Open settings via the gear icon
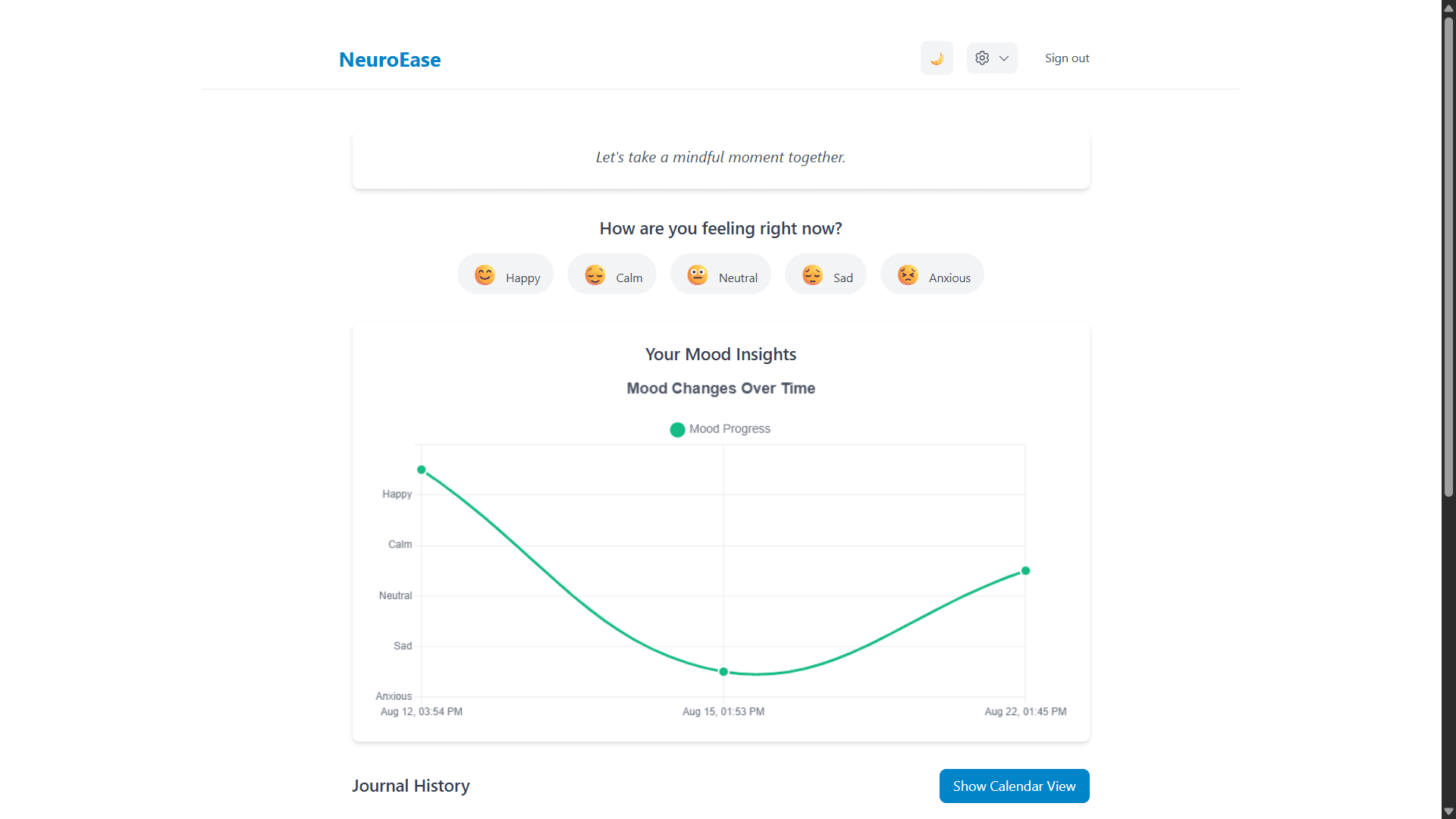 tap(982, 58)
